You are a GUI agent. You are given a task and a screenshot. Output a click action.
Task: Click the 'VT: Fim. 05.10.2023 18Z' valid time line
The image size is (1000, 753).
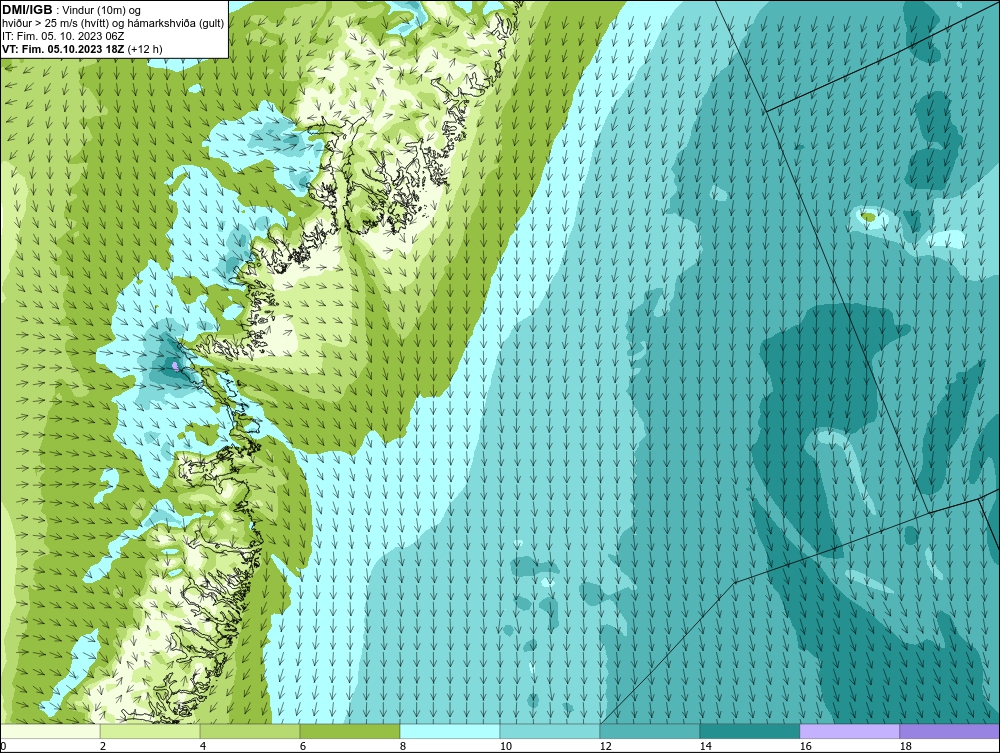(x=62, y=49)
